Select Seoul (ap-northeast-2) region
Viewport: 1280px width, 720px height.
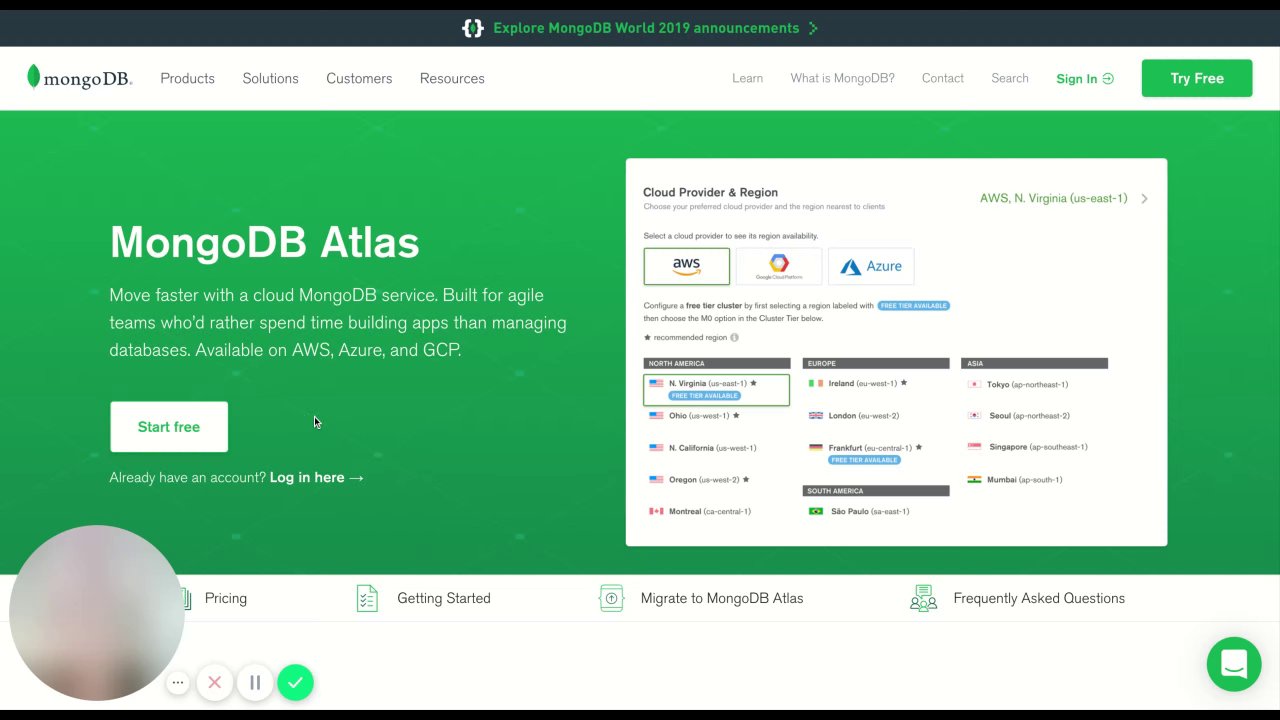(1028, 416)
